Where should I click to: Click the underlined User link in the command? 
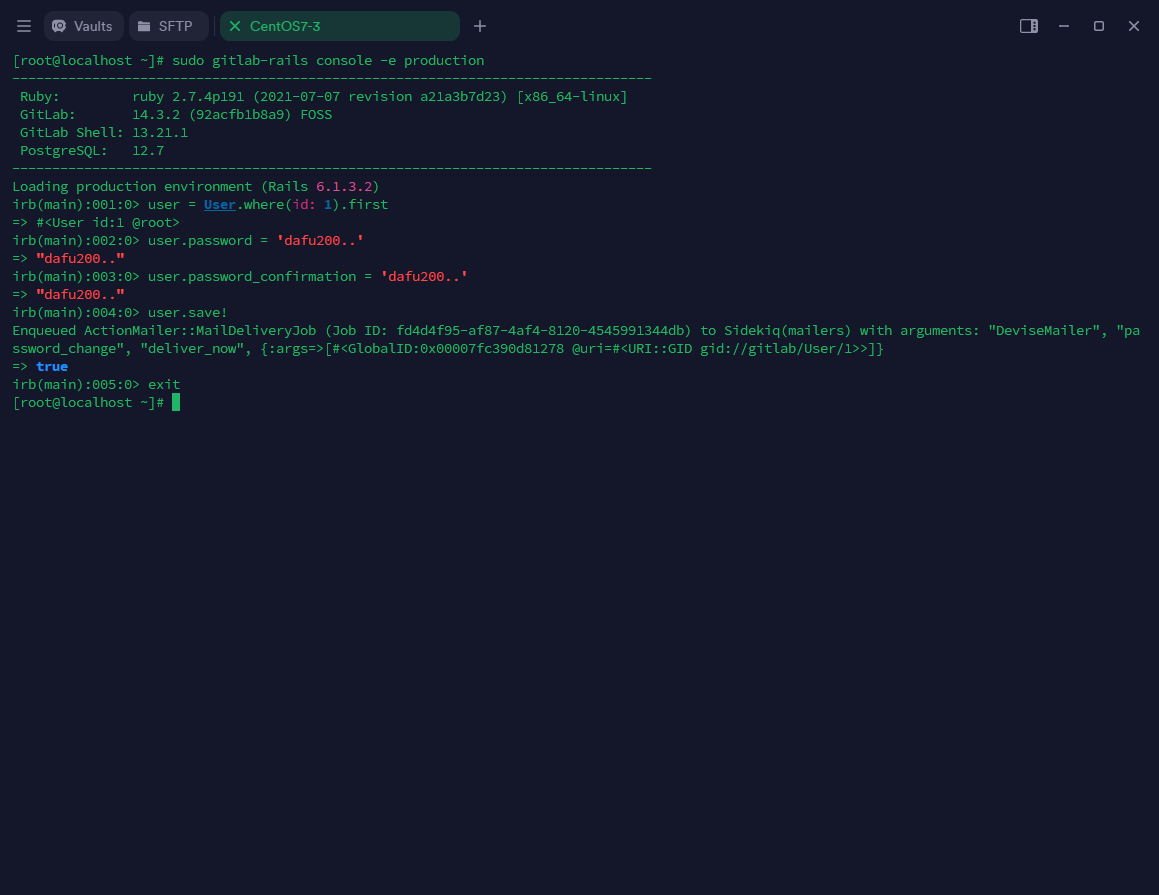click(x=220, y=205)
